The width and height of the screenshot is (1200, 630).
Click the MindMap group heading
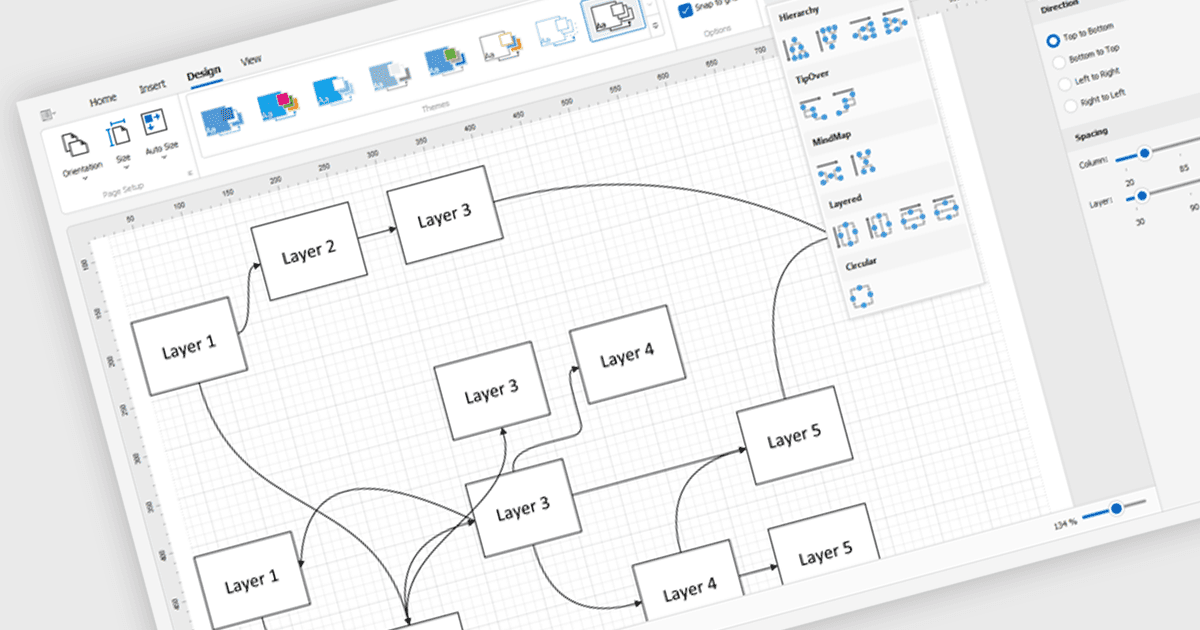click(832, 140)
